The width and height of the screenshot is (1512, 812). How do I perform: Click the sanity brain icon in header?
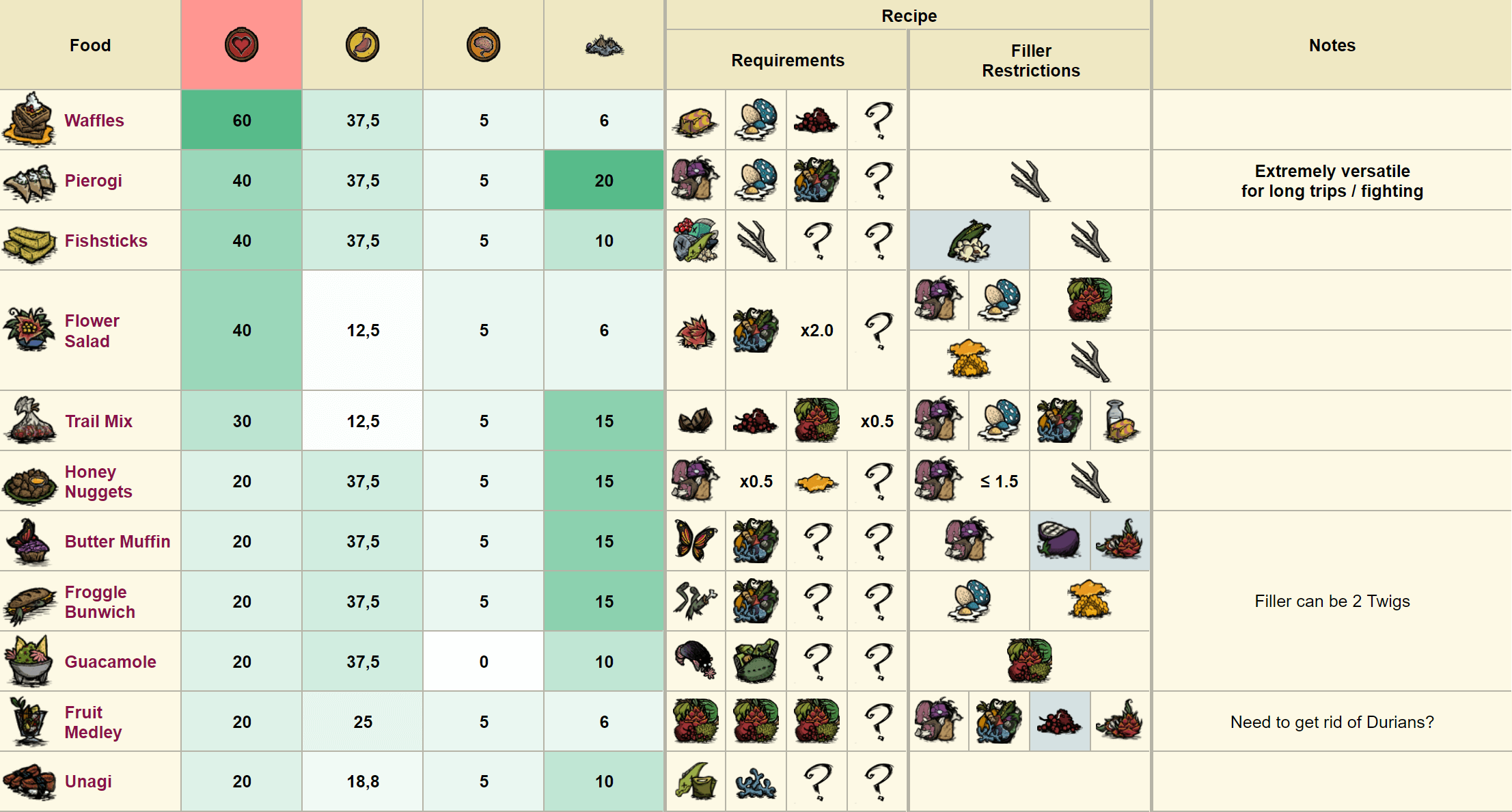483,45
